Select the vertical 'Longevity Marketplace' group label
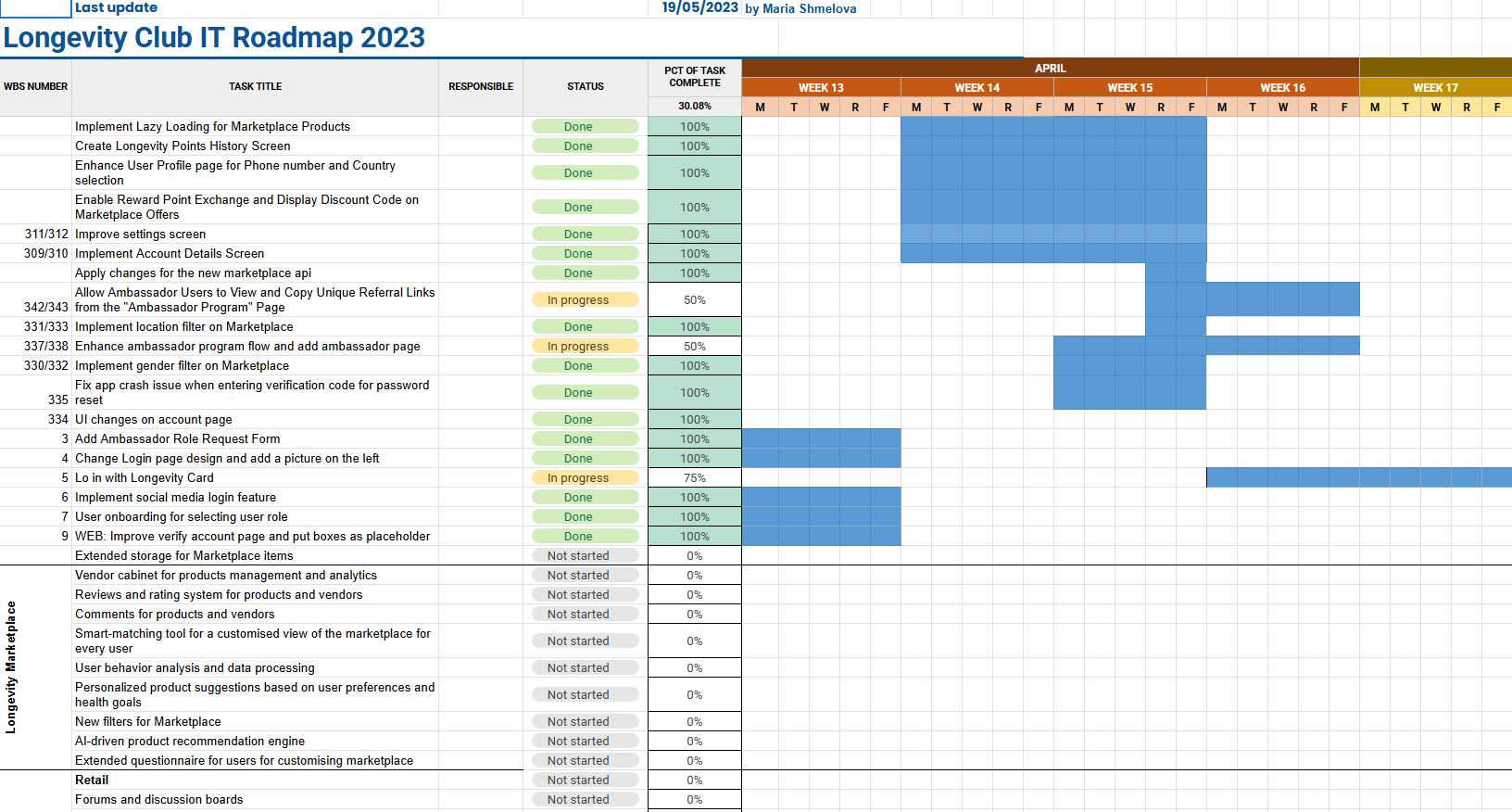The height and width of the screenshot is (812, 1512). (x=11, y=667)
